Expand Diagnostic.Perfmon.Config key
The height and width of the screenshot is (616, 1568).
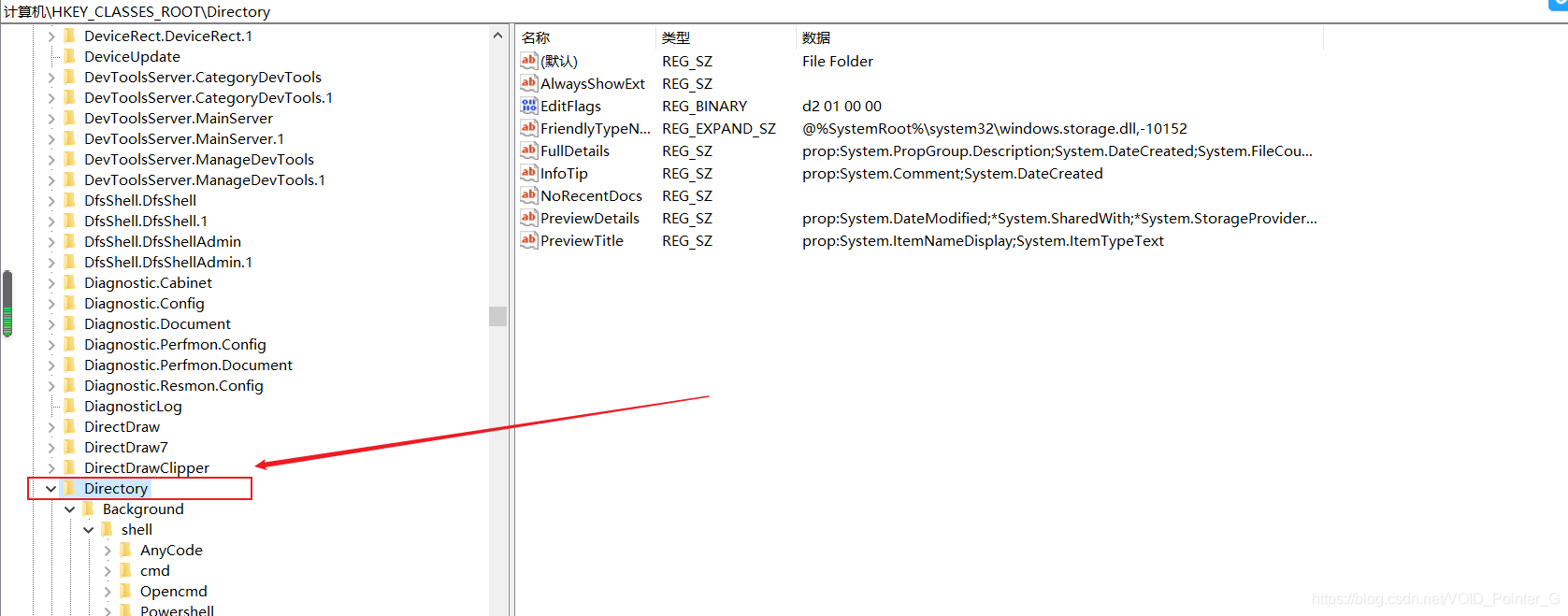(x=51, y=345)
